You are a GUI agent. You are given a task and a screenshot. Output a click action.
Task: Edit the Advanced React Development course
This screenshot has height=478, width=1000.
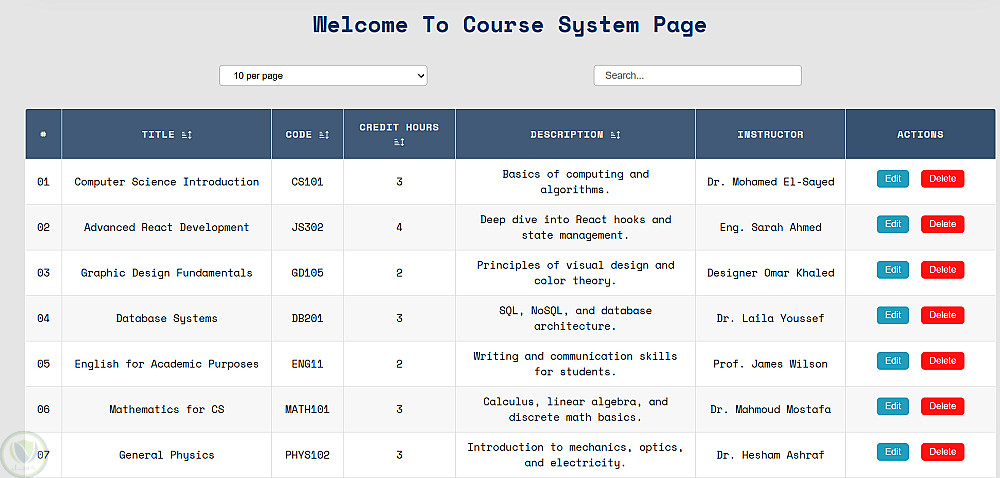coord(893,224)
